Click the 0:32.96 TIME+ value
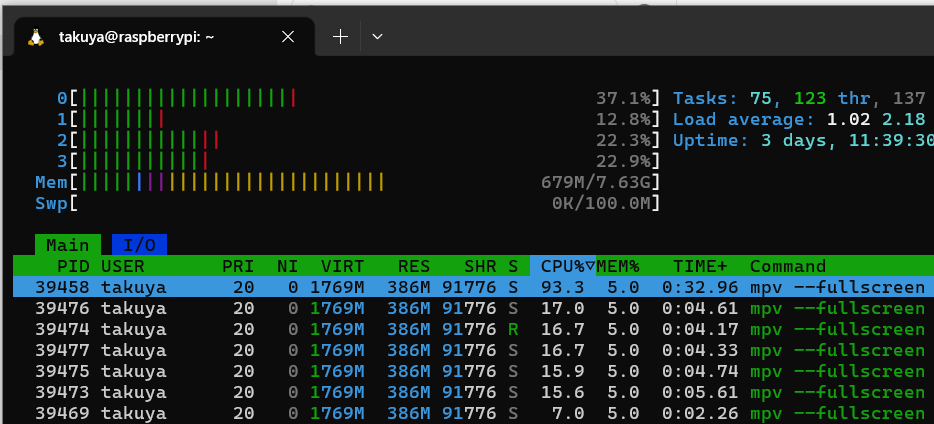 pyautogui.click(x=700, y=288)
